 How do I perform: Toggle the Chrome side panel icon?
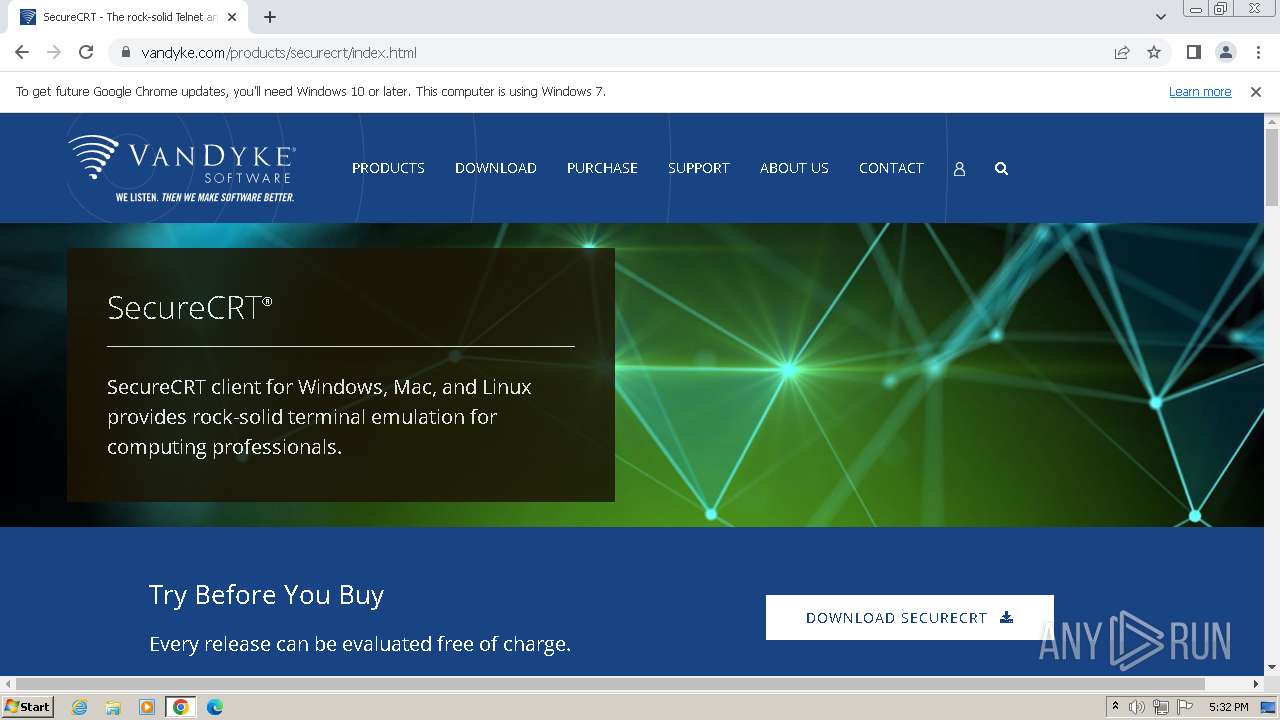coord(1193,52)
